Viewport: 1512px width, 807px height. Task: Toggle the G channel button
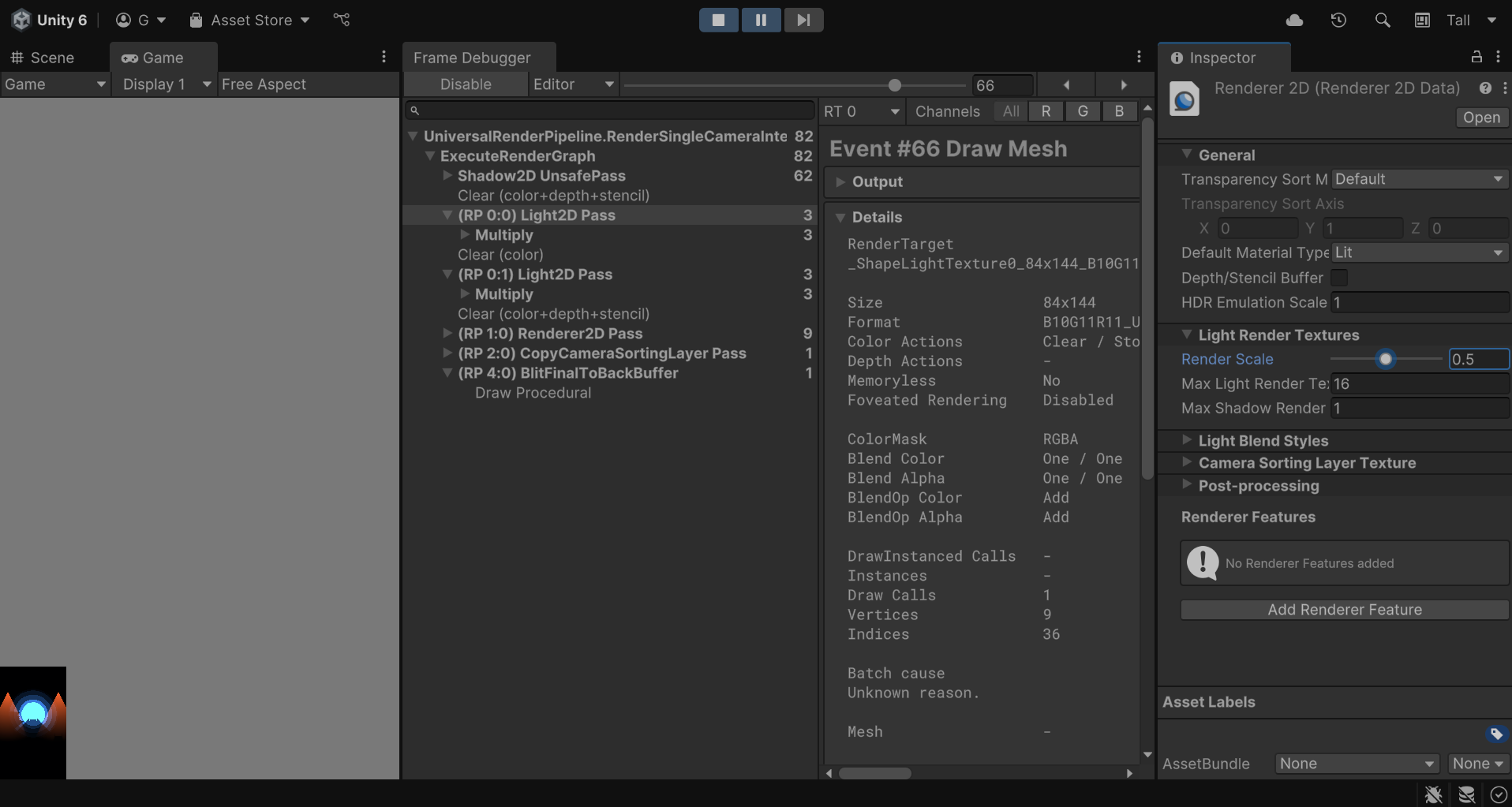pos(1083,111)
